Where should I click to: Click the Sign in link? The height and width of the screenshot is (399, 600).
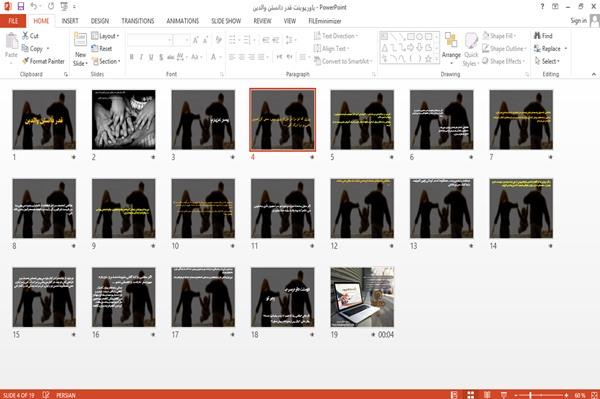point(578,21)
